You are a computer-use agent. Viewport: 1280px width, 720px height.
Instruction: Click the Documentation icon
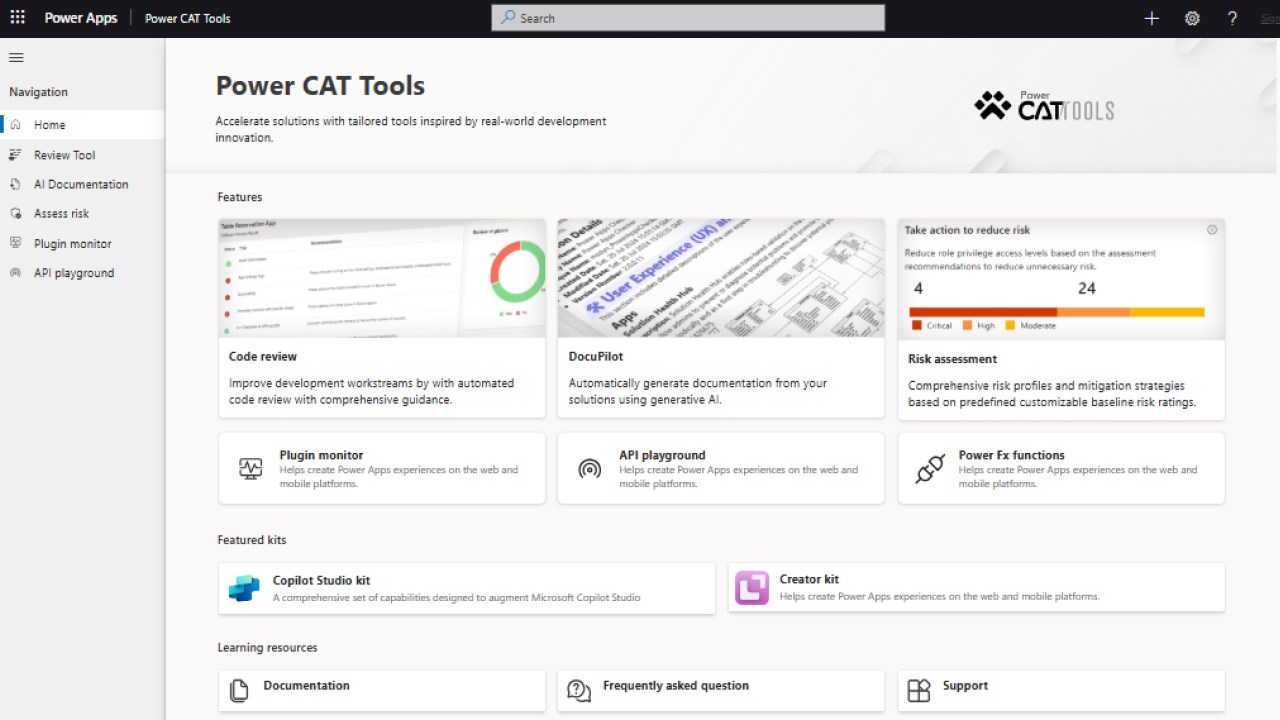click(x=238, y=690)
